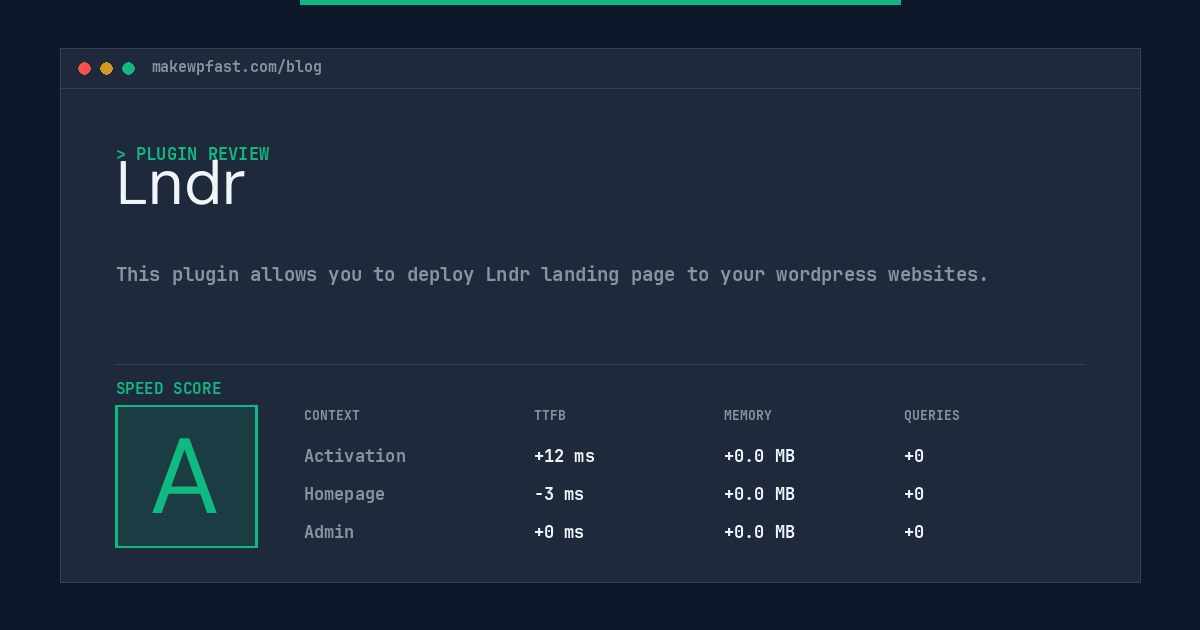Click the MEMORY column header
1200x630 pixels.
(x=748, y=416)
